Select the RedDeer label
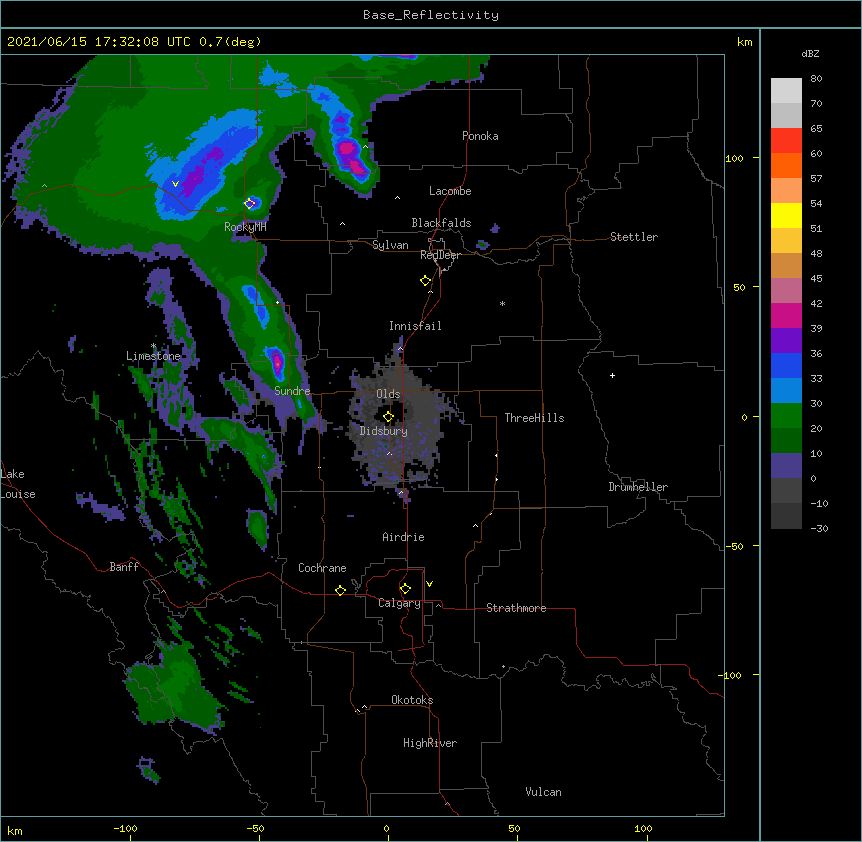The image size is (862, 842). click(440, 255)
